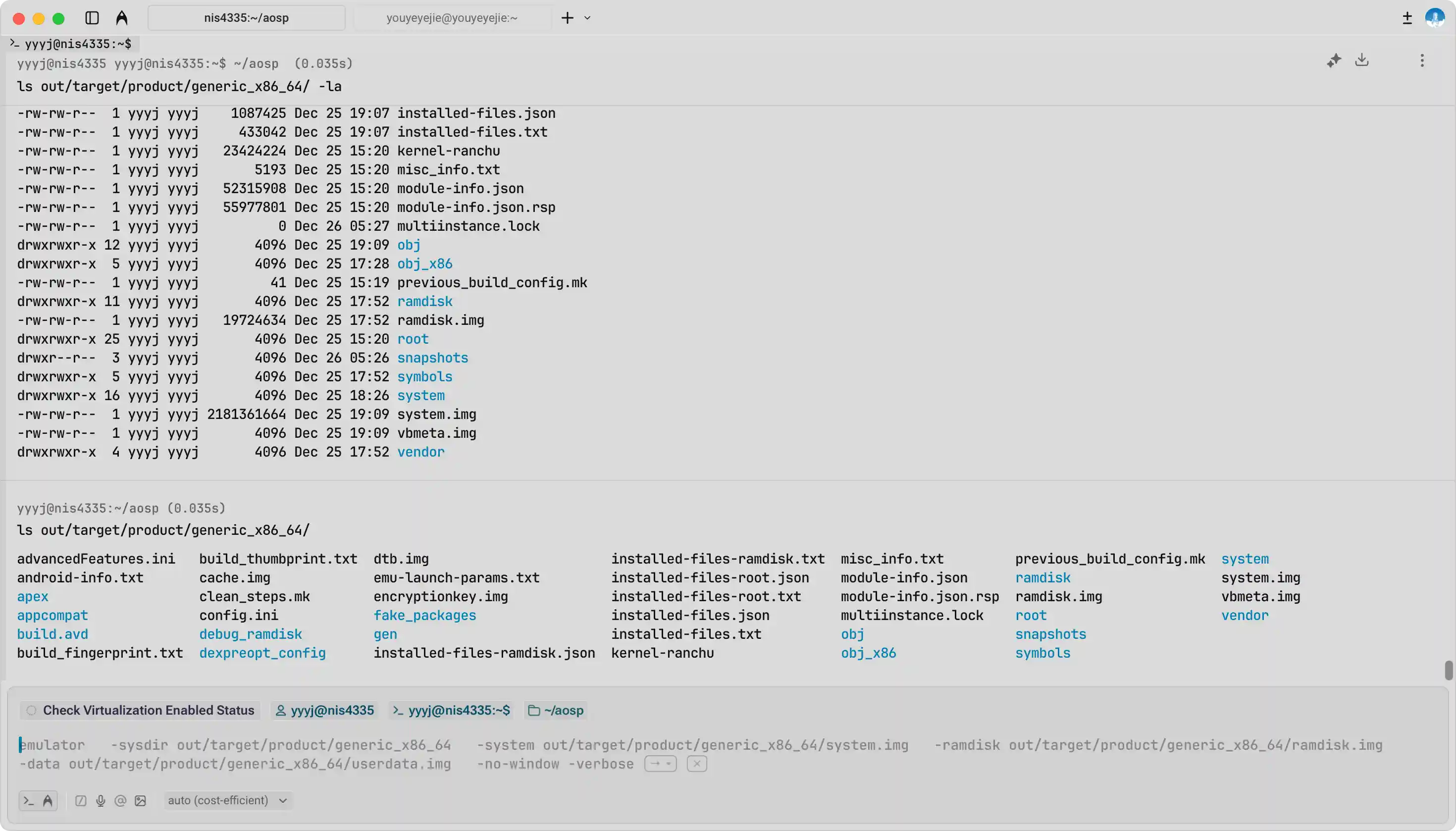Open the auto (cost-efficient) model dropdown

click(x=227, y=800)
